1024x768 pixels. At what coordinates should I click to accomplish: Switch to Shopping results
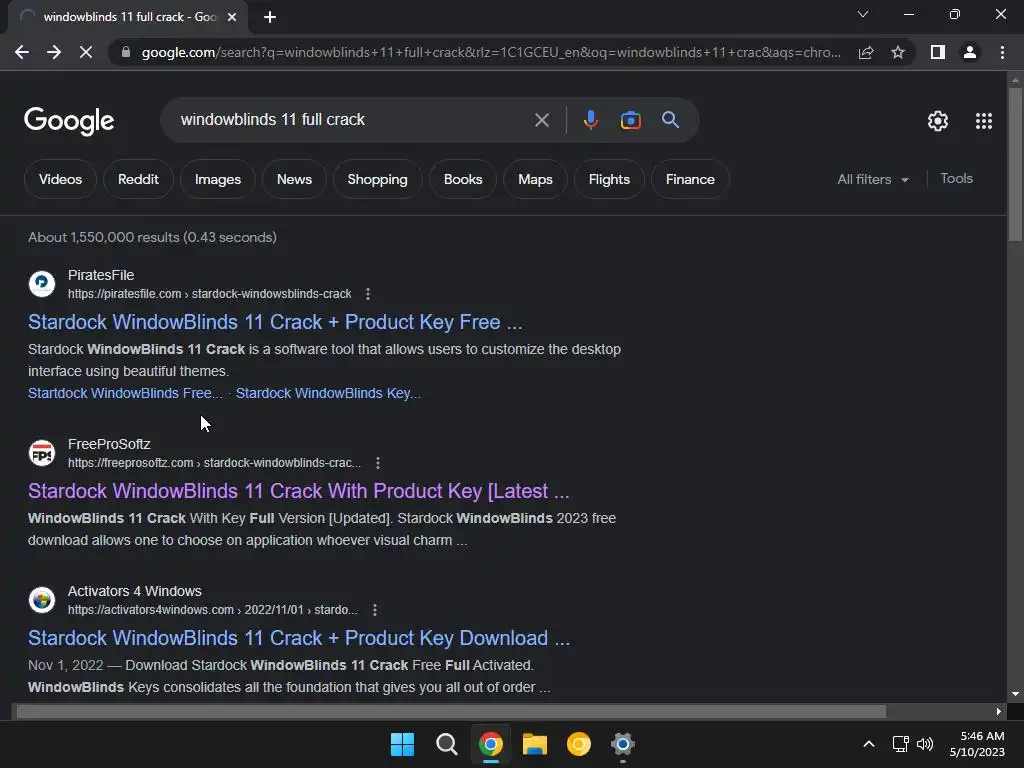(x=377, y=179)
